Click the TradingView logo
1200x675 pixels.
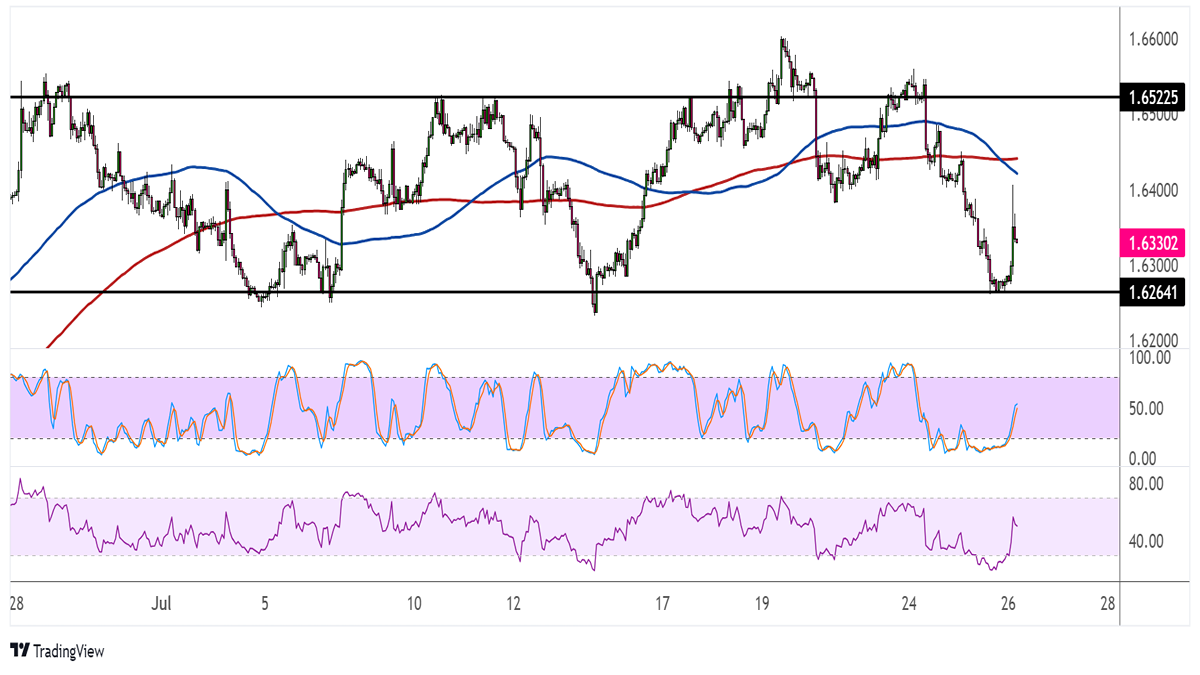[x=57, y=651]
